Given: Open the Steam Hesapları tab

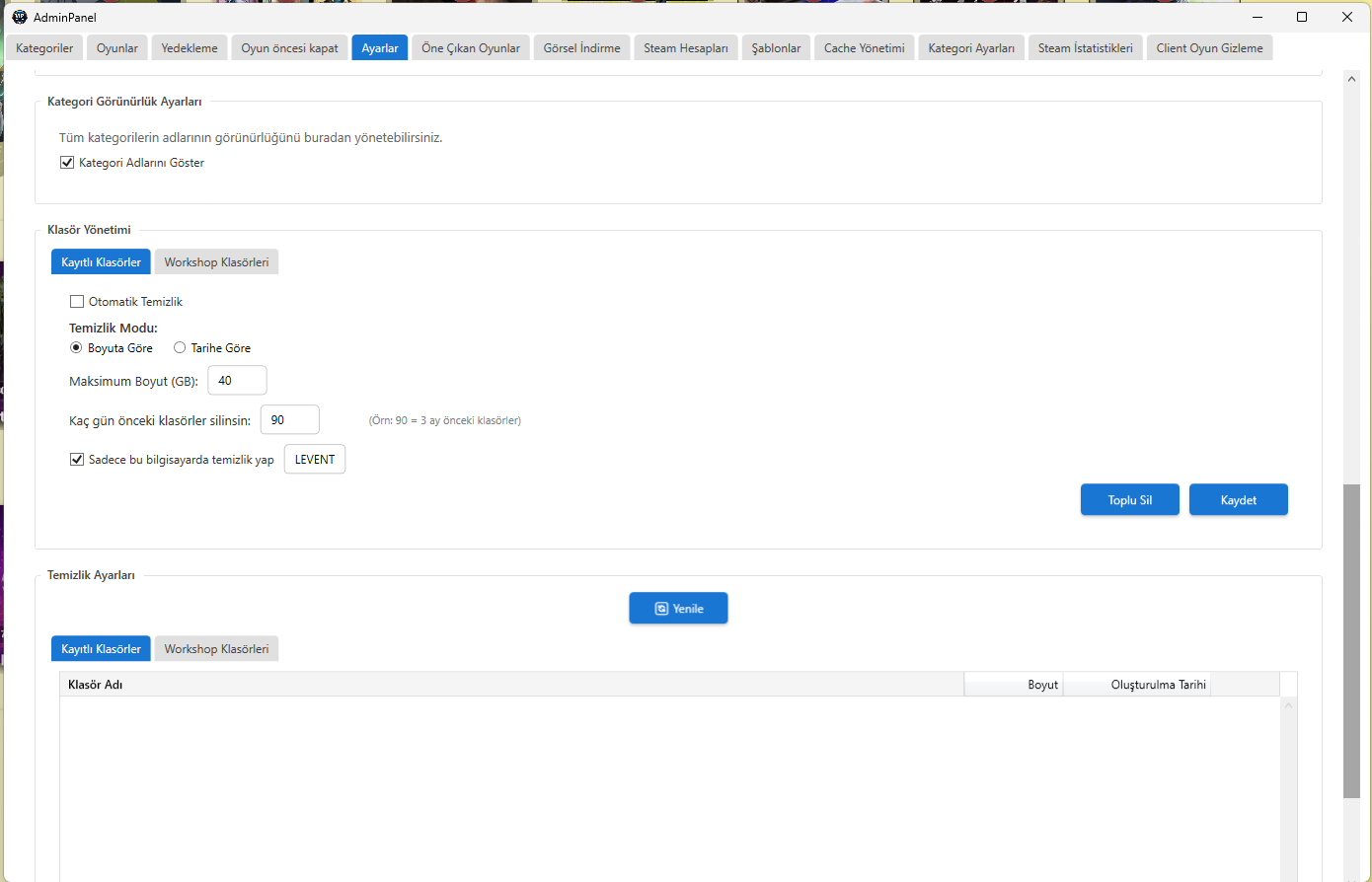Looking at the screenshot, I should 686,47.
